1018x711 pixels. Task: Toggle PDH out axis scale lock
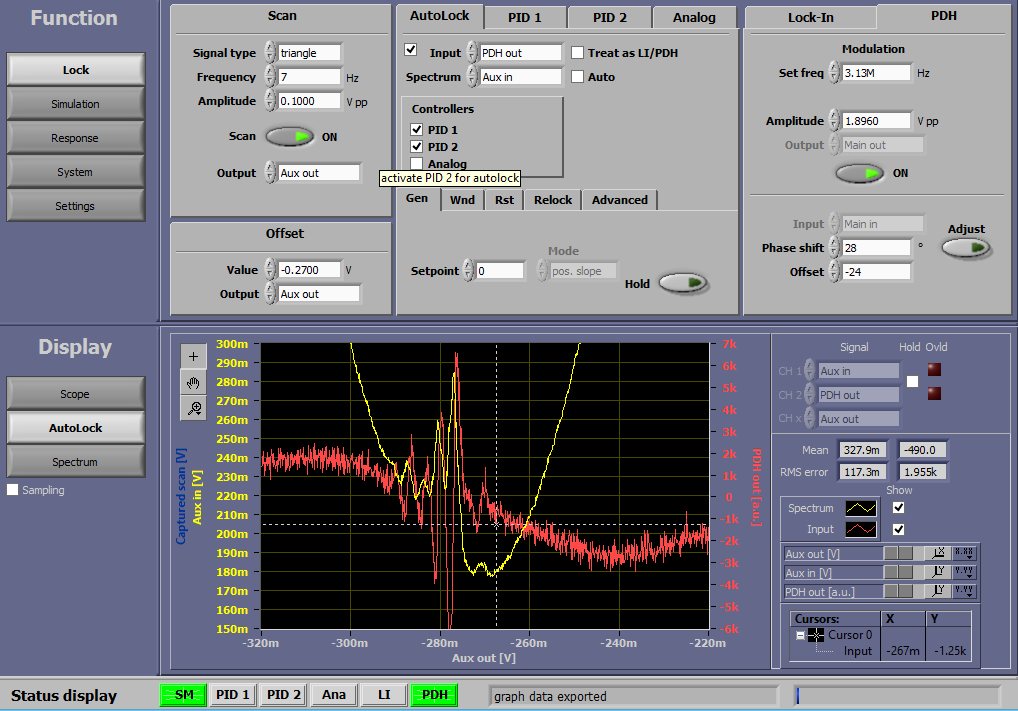click(x=899, y=591)
